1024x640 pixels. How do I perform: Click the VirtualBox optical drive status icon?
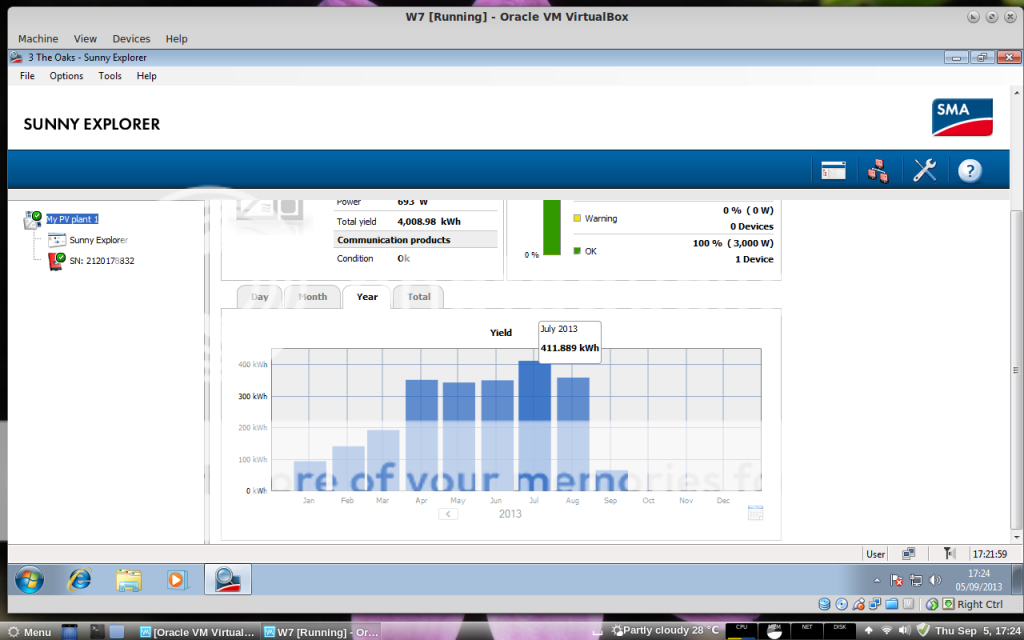click(842, 605)
